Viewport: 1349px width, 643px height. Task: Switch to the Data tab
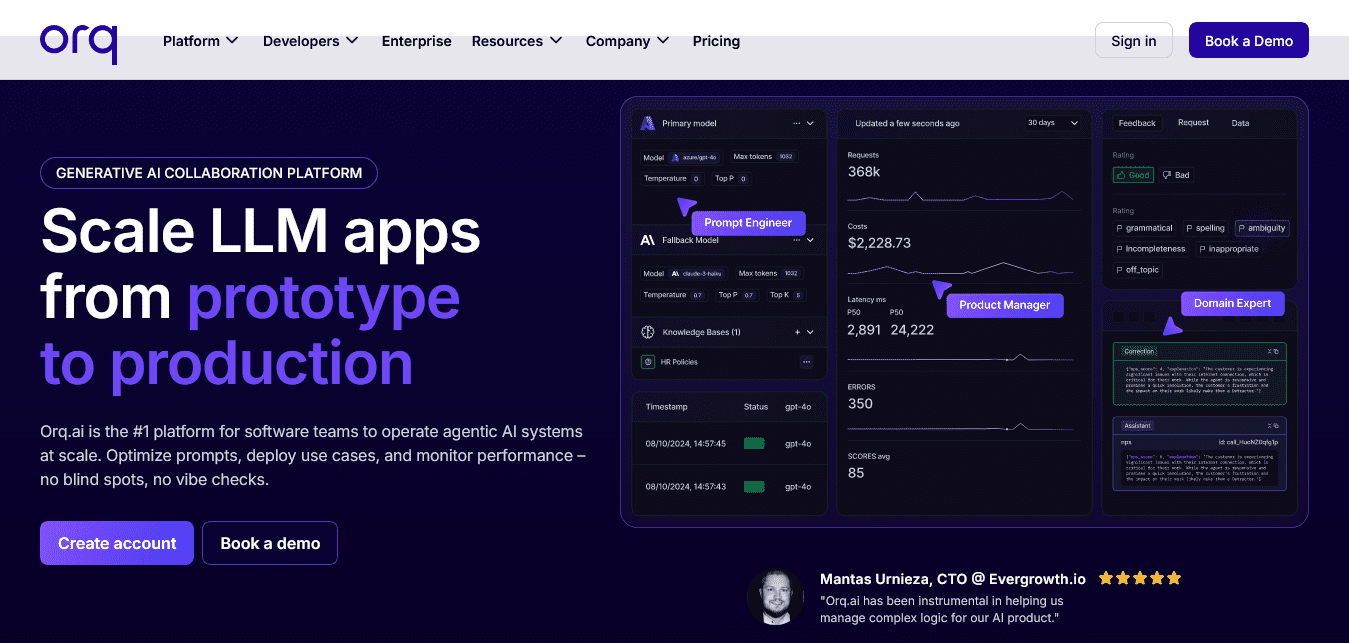(x=1240, y=123)
